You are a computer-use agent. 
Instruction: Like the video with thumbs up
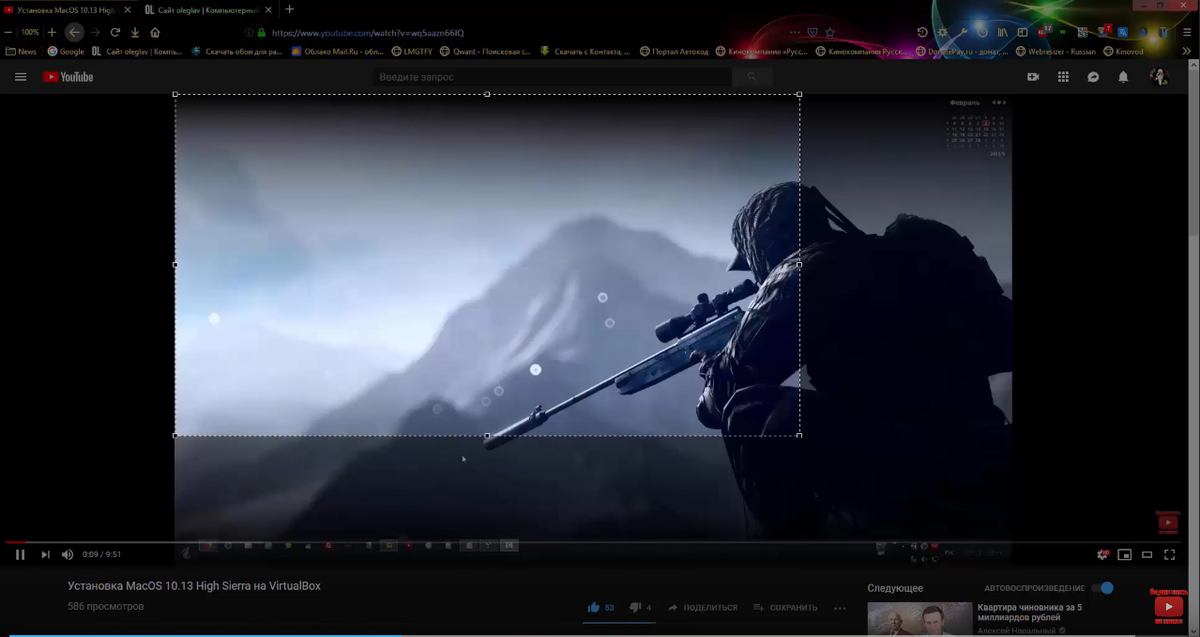(596, 607)
